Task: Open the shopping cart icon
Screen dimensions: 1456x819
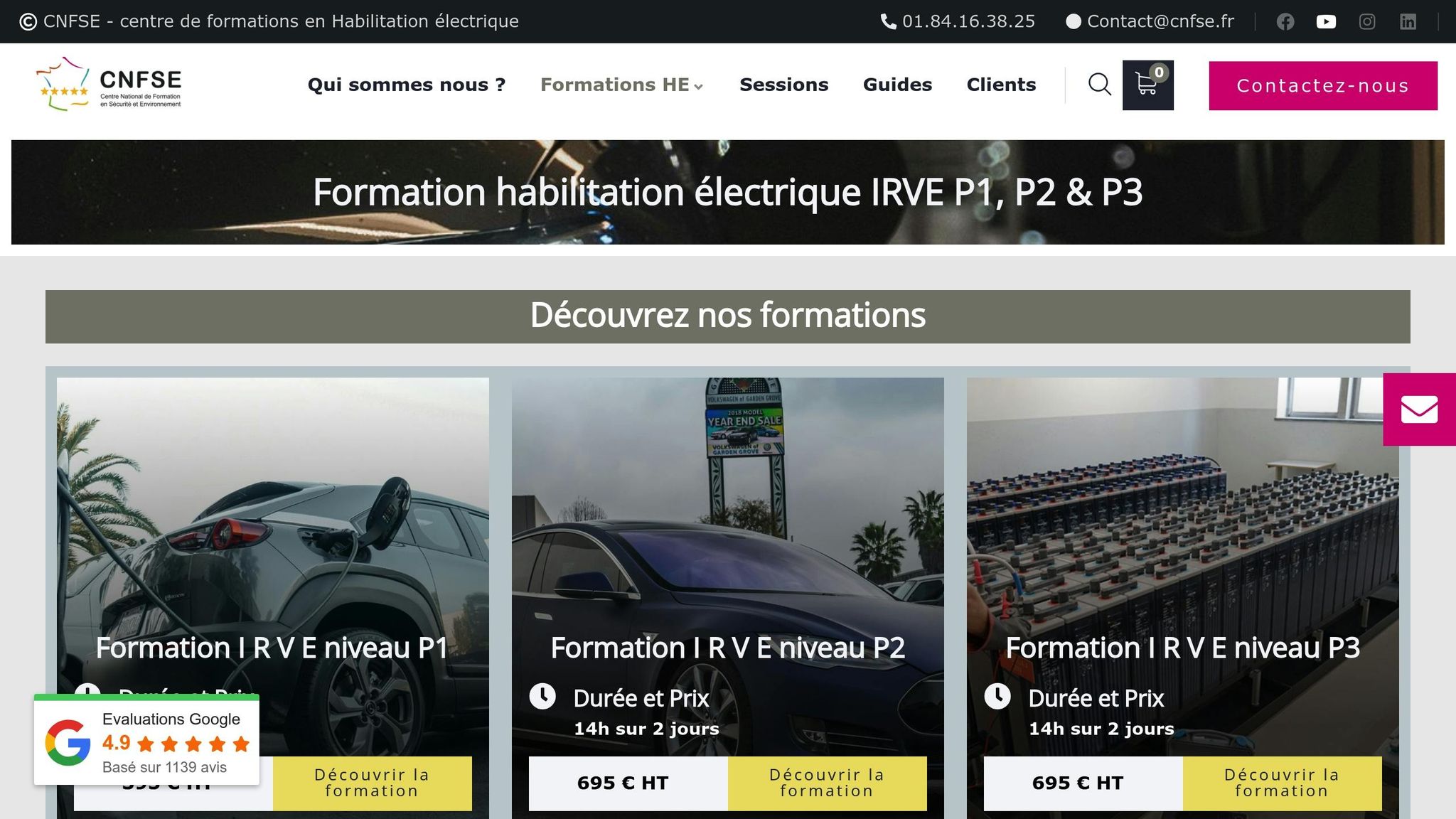Action: tap(1148, 85)
